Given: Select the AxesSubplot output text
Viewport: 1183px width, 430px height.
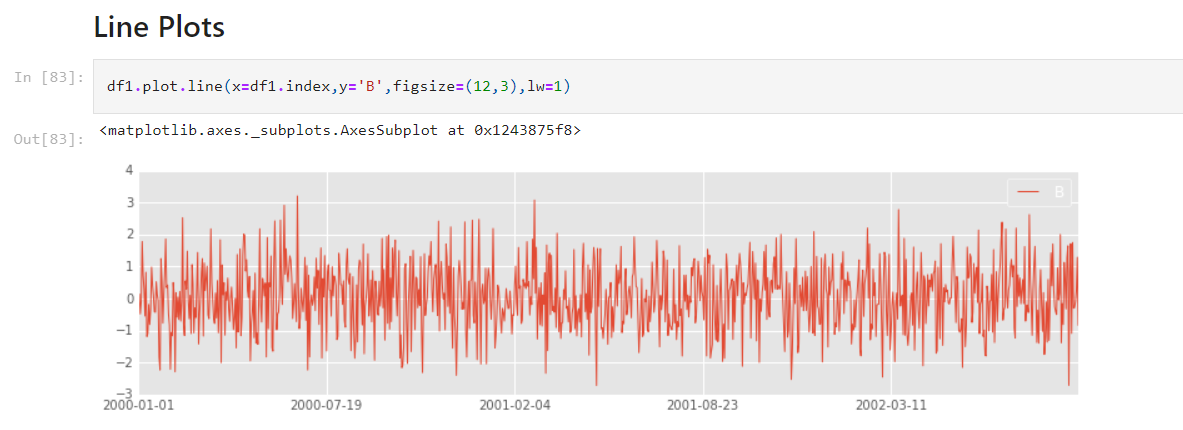Looking at the screenshot, I should point(340,131).
